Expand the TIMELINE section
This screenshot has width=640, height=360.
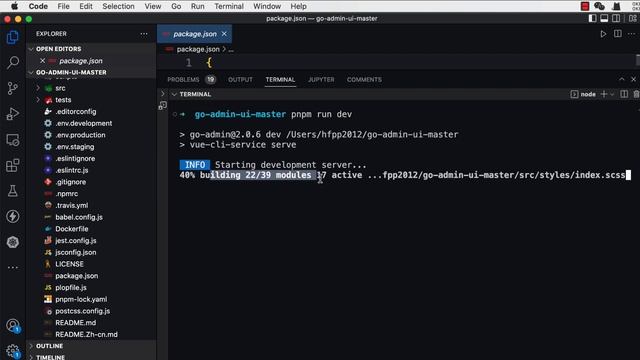tap(50, 357)
